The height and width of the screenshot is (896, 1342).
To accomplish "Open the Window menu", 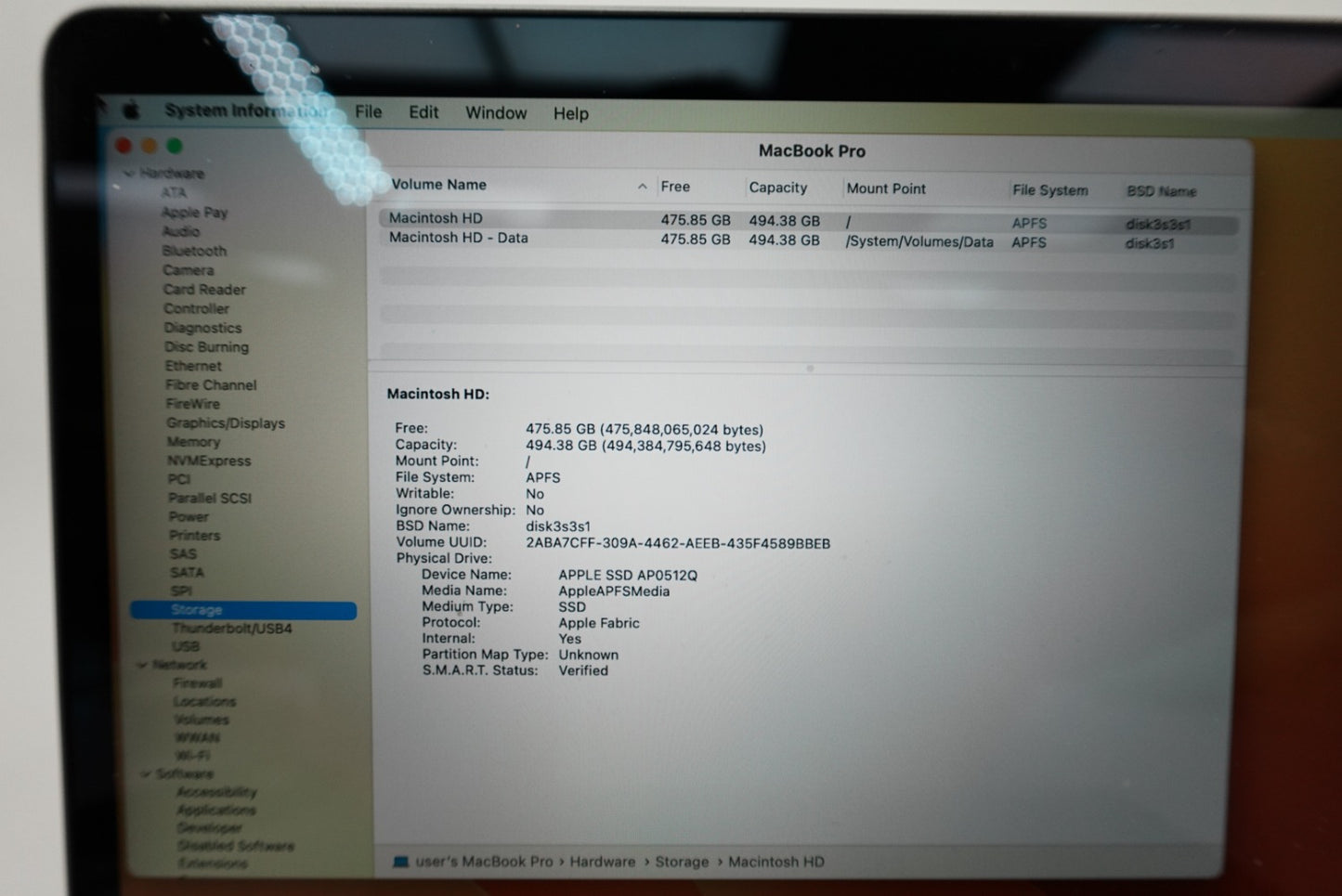I will 495,113.
